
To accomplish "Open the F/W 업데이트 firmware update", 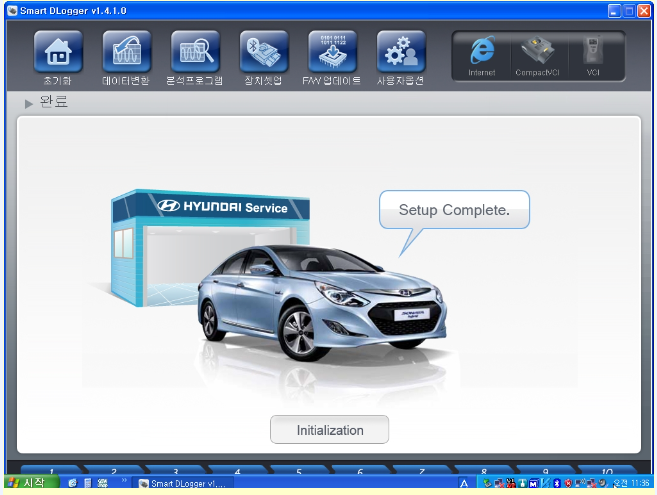I will click(x=333, y=52).
